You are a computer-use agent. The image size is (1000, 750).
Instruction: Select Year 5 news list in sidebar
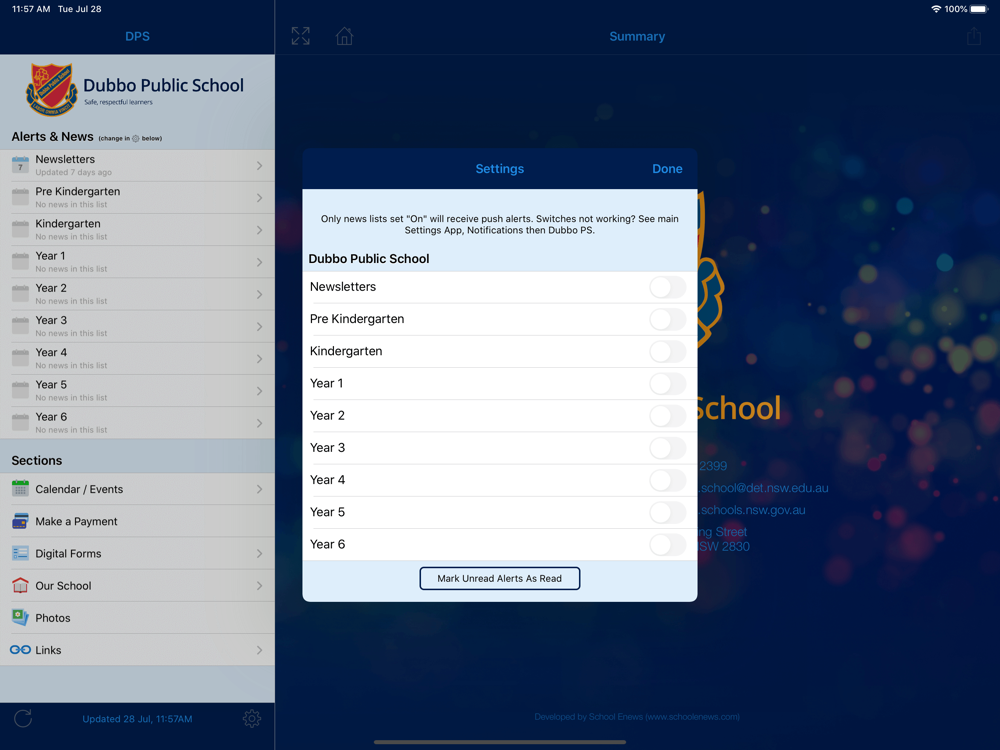coord(137,390)
